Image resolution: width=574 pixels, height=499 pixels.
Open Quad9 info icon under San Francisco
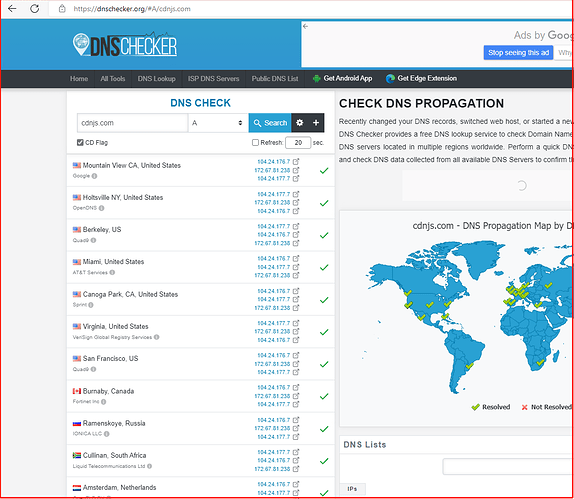pyautogui.click(x=93, y=369)
